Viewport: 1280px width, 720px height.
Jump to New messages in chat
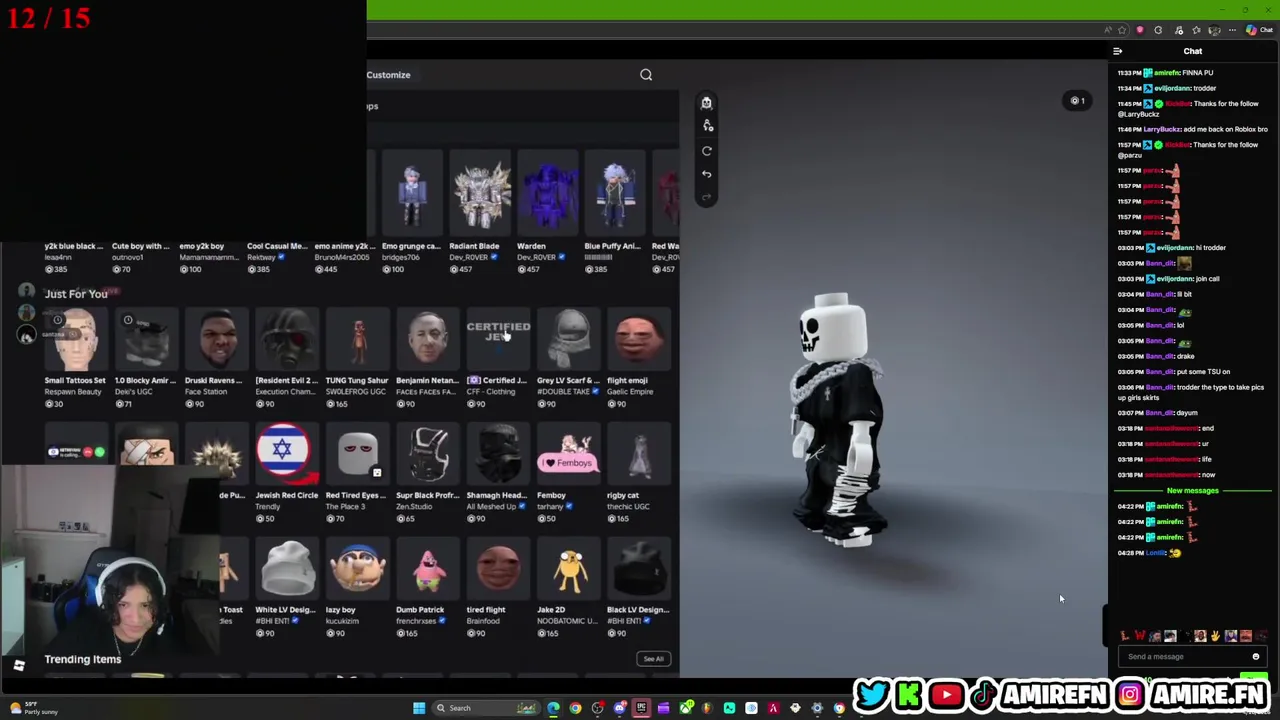pyautogui.click(x=1192, y=491)
